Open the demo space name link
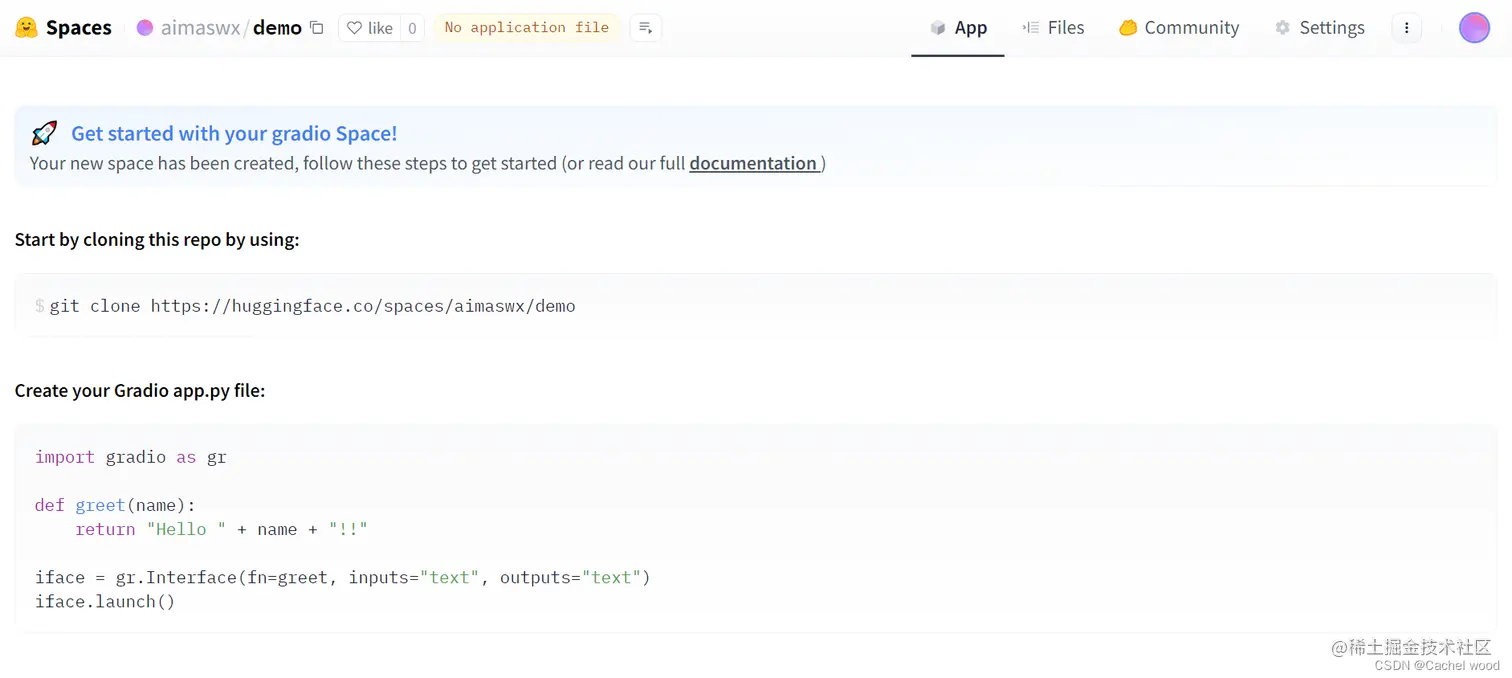 [x=277, y=28]
